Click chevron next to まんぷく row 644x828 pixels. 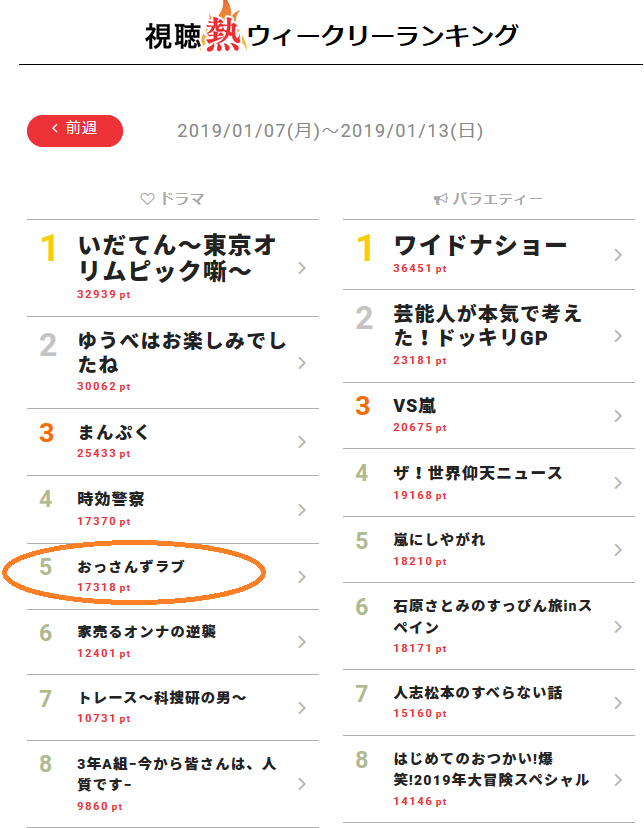tap(302, 442)
